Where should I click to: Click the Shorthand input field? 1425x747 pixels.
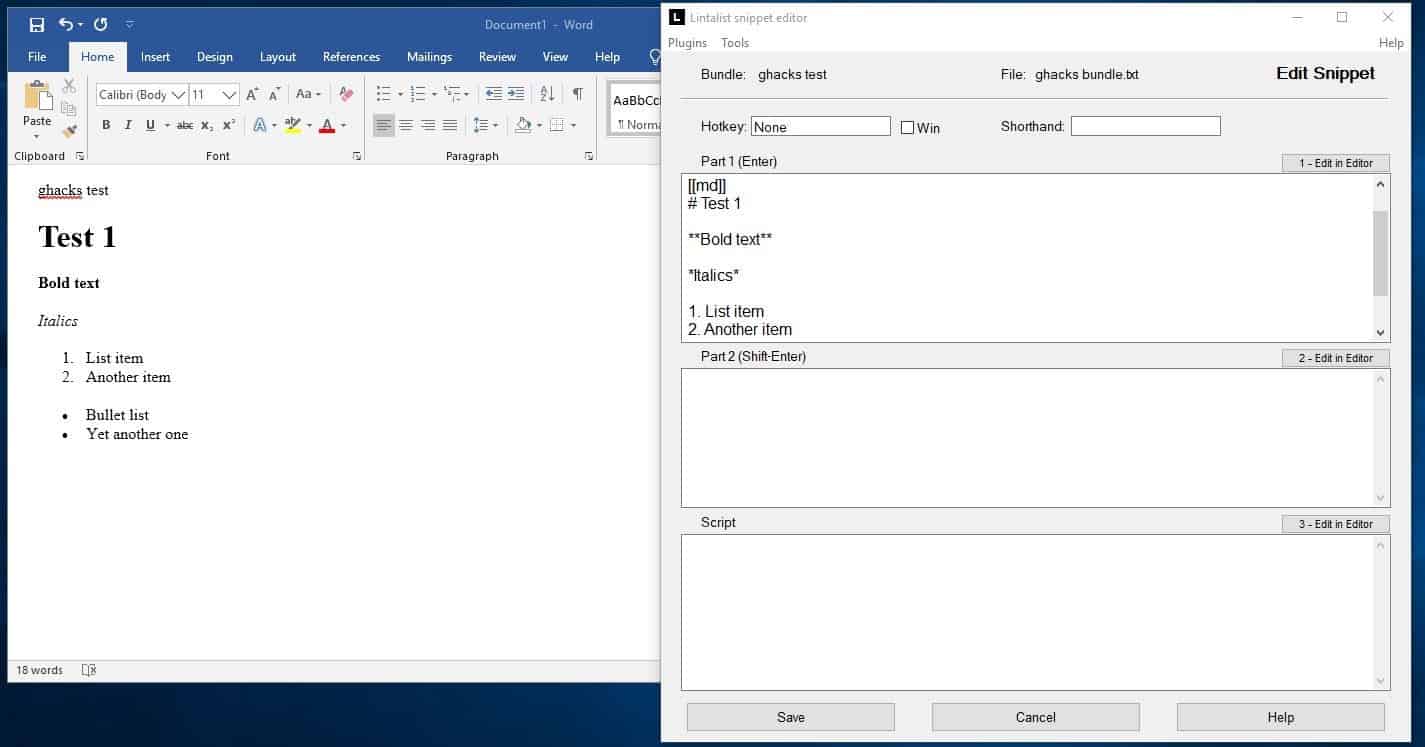click(x=1145, y=126)
